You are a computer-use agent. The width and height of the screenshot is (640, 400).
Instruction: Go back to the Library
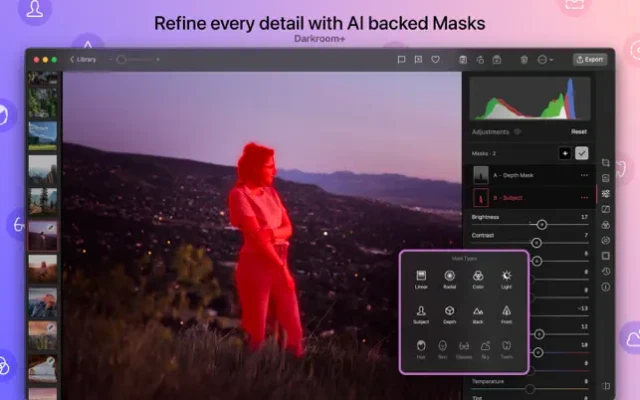pos(83,60)
